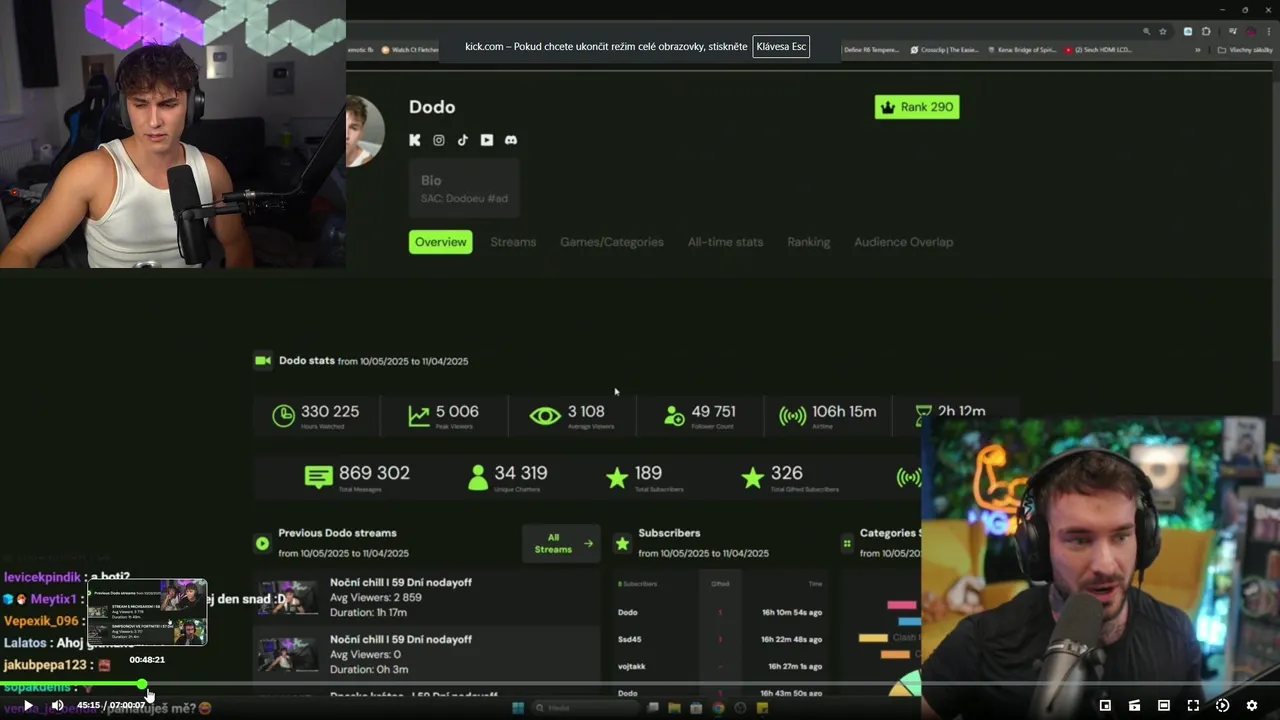Click the picture-in-picture player icon
This screenshot has width=1280, height=720.
[x=1105, y=705]
